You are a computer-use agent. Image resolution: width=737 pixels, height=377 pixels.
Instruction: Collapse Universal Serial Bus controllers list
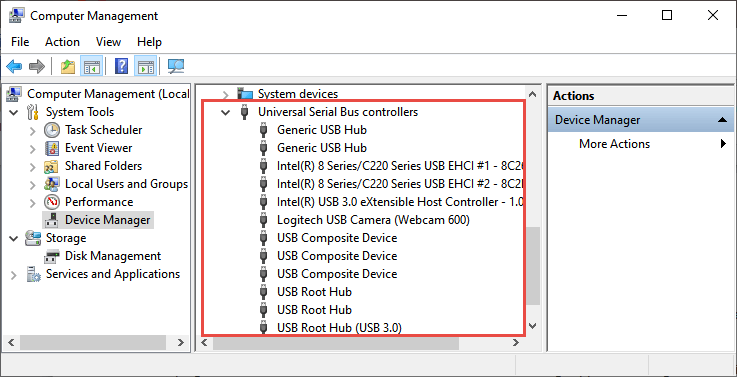(226, 112)
